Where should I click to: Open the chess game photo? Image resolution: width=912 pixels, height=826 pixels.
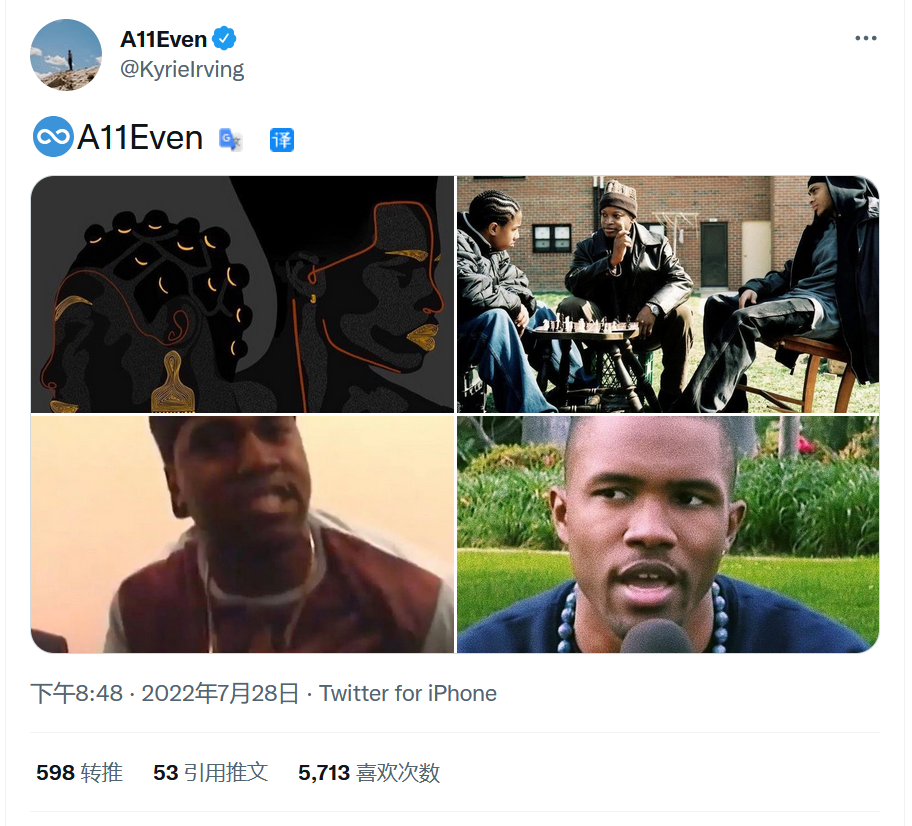click(668, 294)
